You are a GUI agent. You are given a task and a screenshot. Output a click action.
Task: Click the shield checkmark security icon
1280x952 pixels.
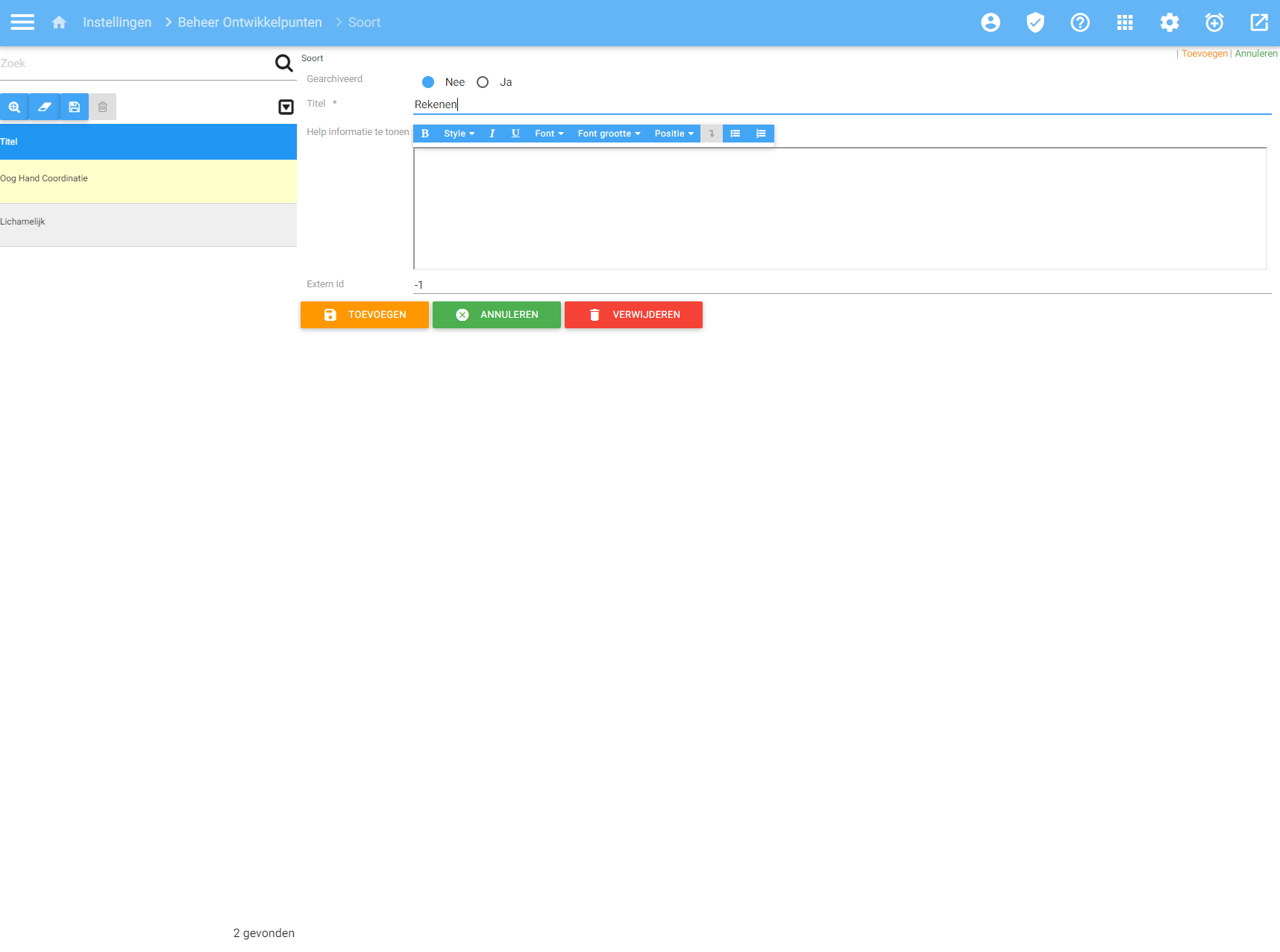[1035, 22]
